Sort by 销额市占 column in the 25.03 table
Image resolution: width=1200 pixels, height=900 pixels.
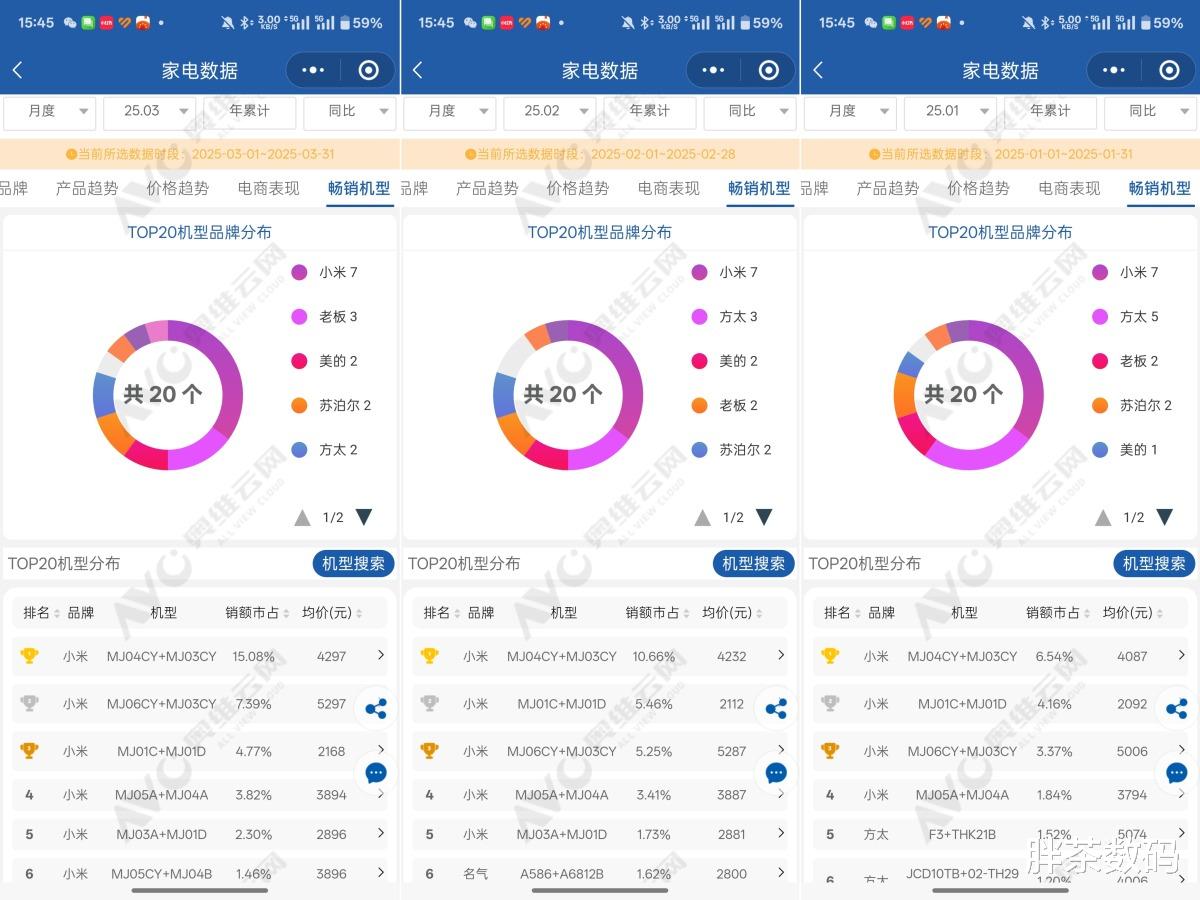click(258, 612)
